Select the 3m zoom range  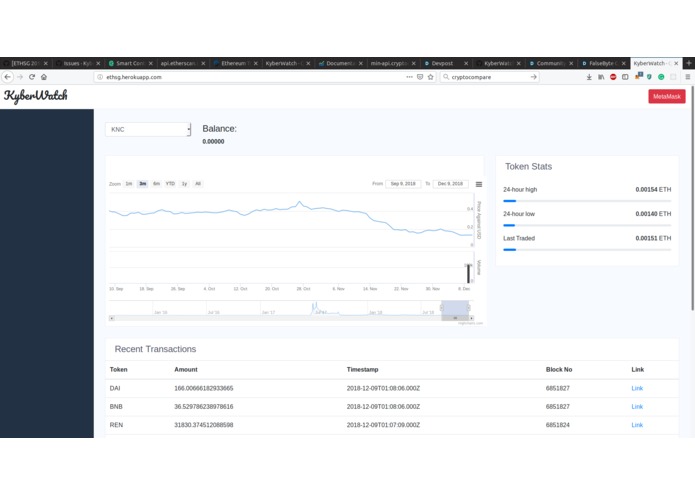click(x=143, y=184)
